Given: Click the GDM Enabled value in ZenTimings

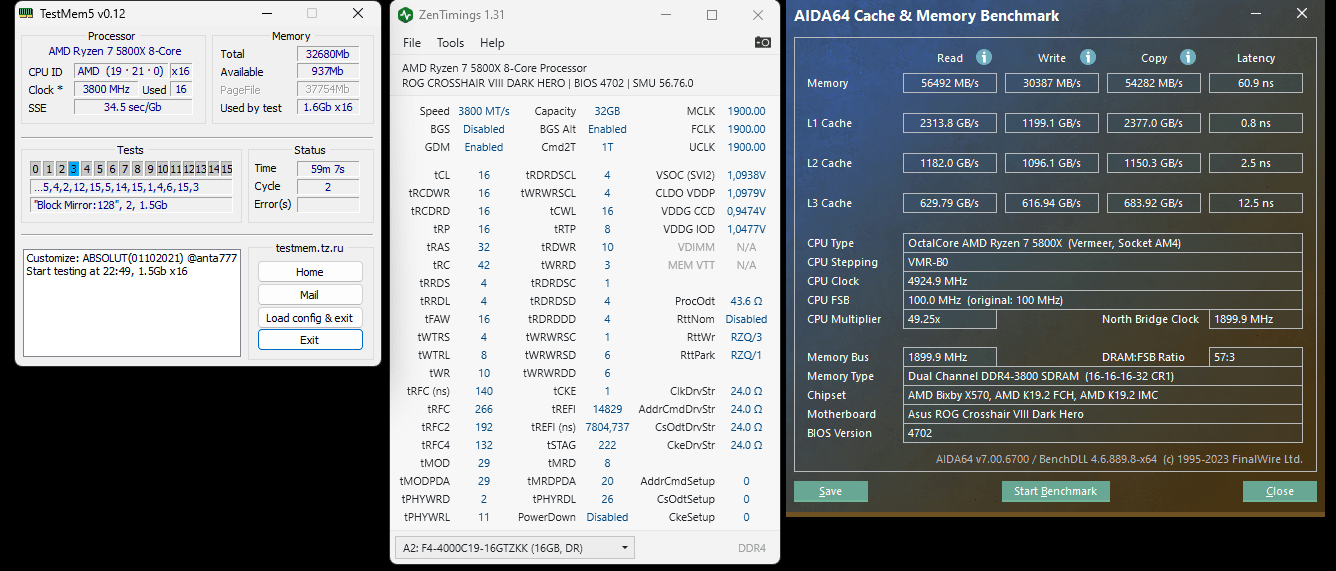Looking at the screenshot, I should pos(484,147).
